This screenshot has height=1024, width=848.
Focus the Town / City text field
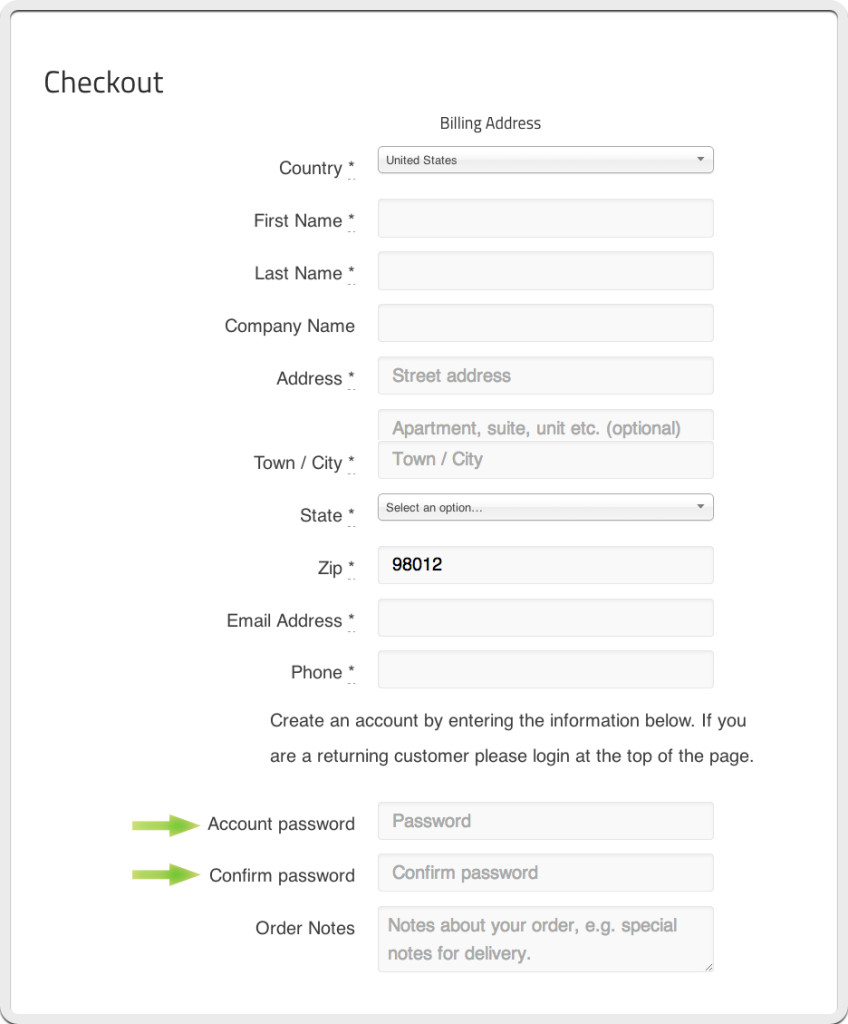[x=546, y=460]
